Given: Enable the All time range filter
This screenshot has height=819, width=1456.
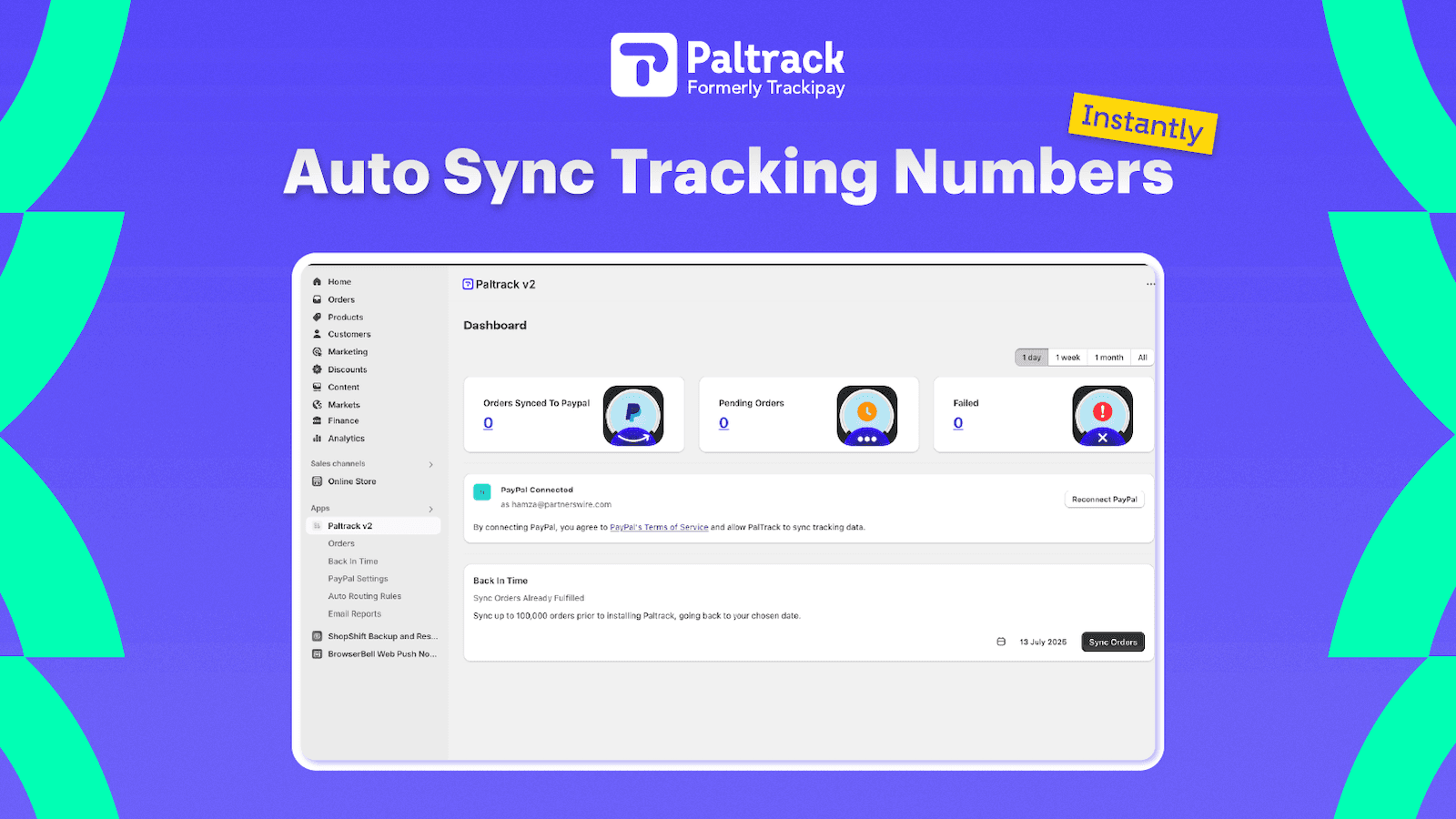Looking at the screenshot, I should 1142,357.
